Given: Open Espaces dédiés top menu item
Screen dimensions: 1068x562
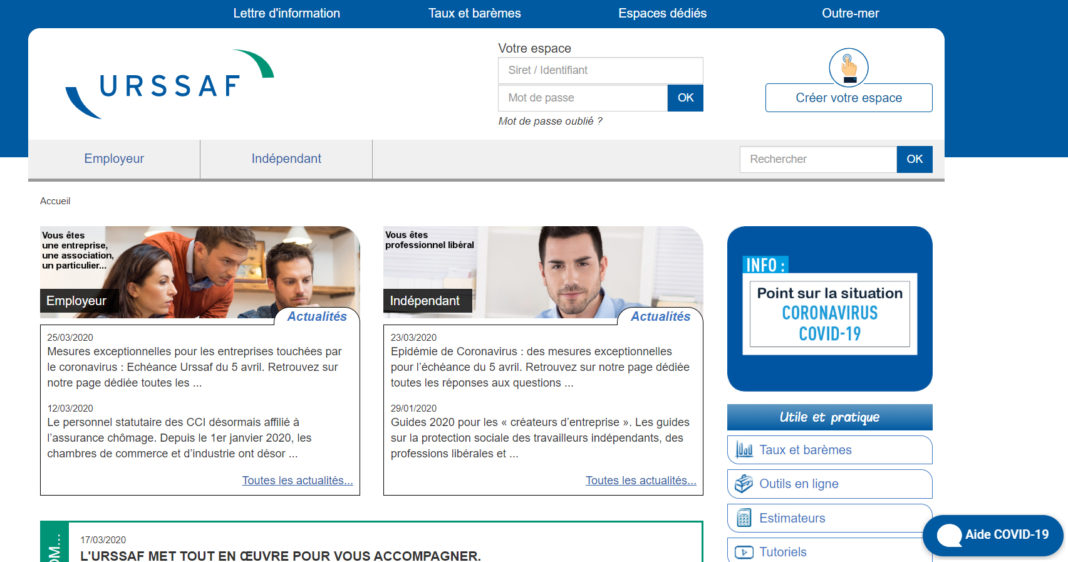Looking at the screenshot, I should click(662, 13).
